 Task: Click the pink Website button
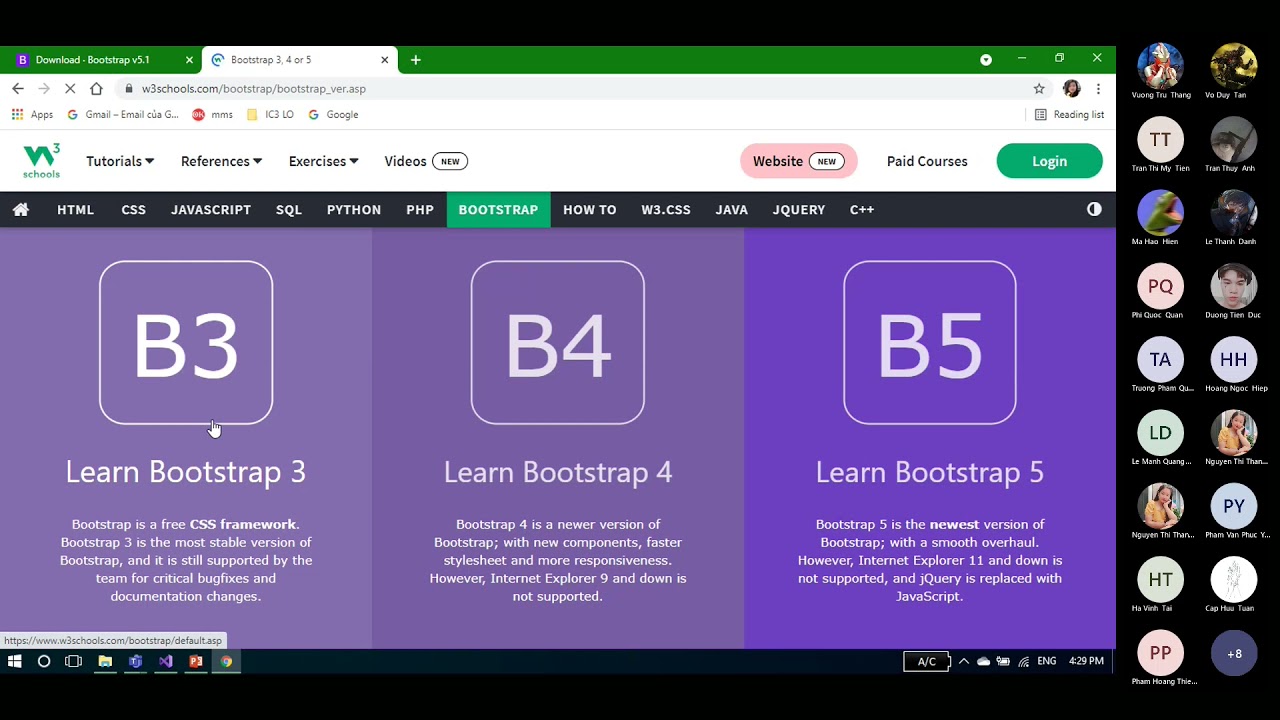pyautogui.click(x=798, y=161)
